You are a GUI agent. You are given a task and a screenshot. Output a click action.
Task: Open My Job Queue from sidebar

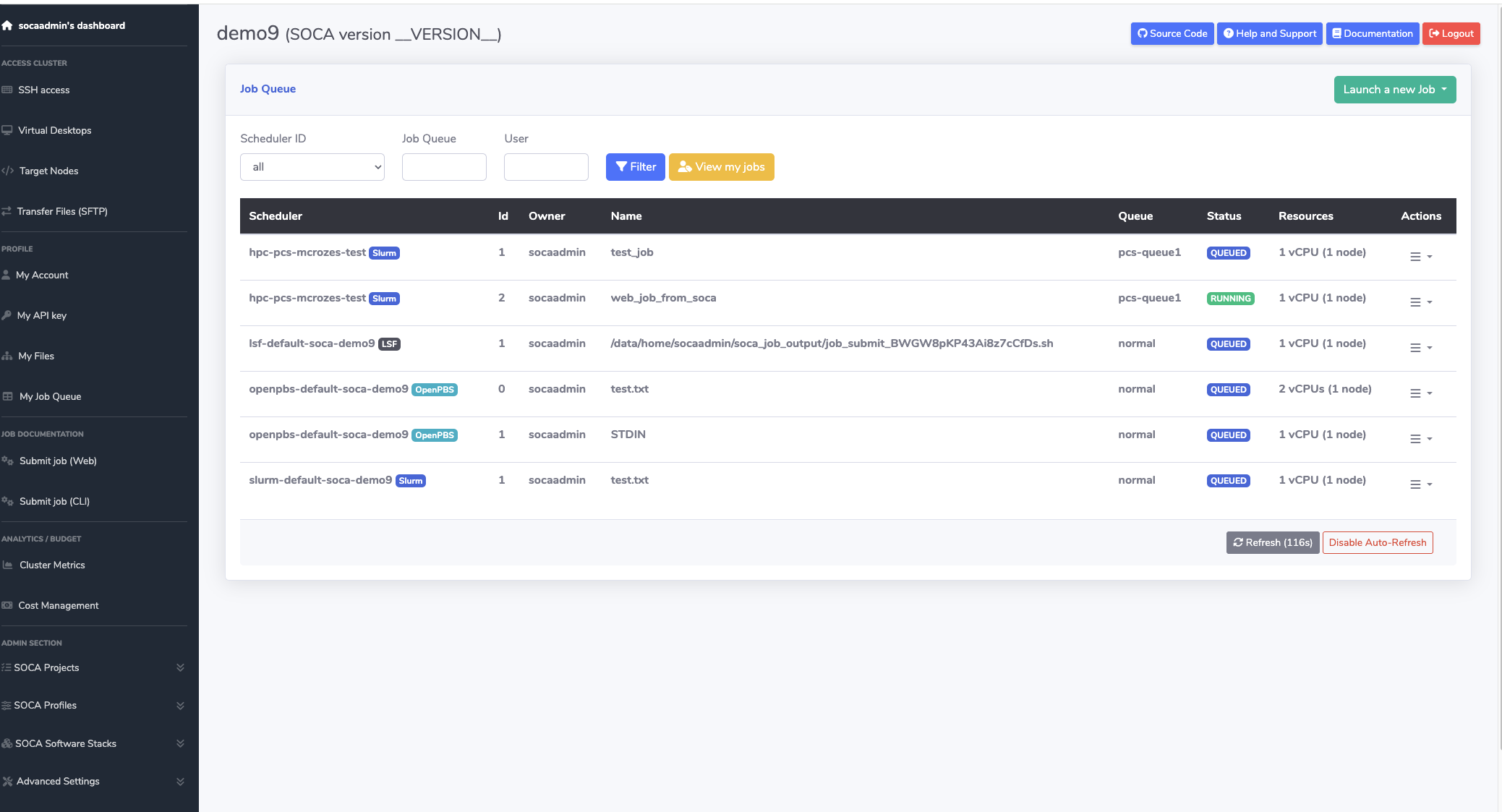[x=50, y=396]
